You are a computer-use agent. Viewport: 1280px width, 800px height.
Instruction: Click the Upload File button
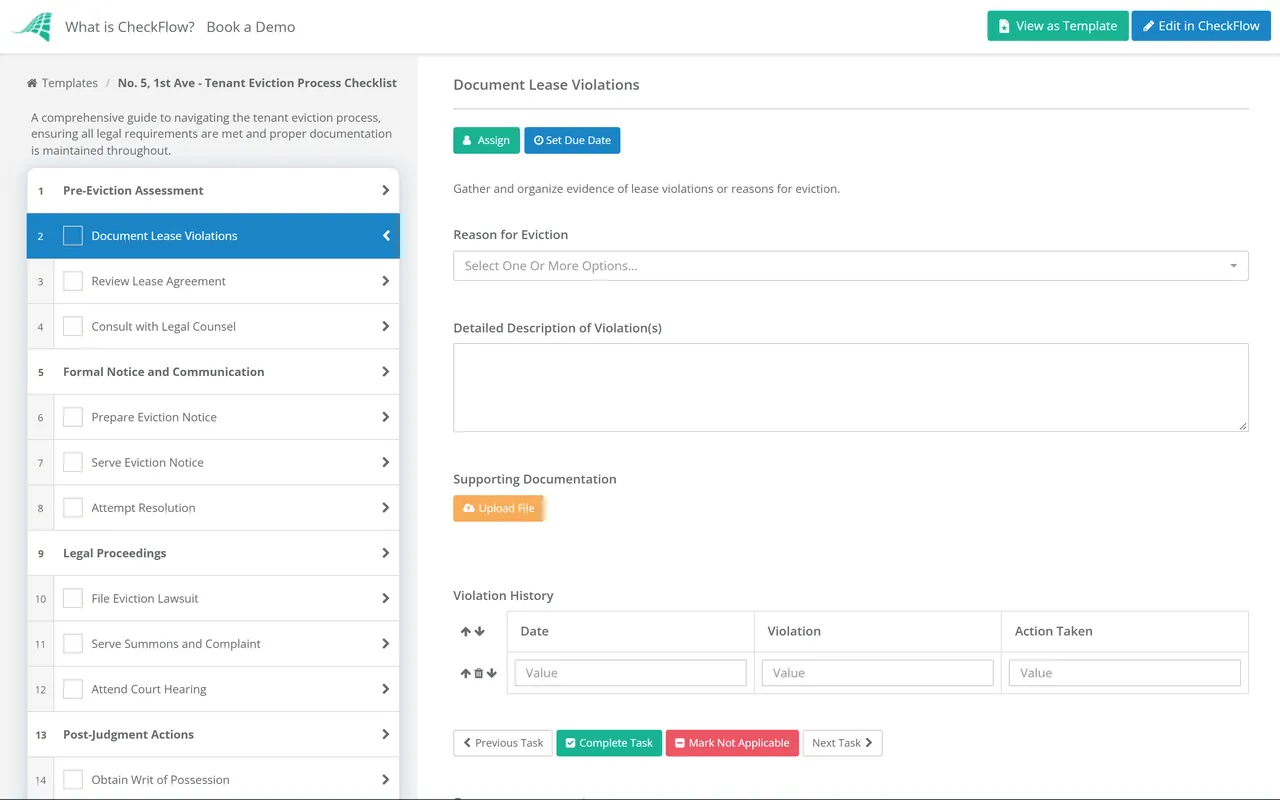(498, 508)
